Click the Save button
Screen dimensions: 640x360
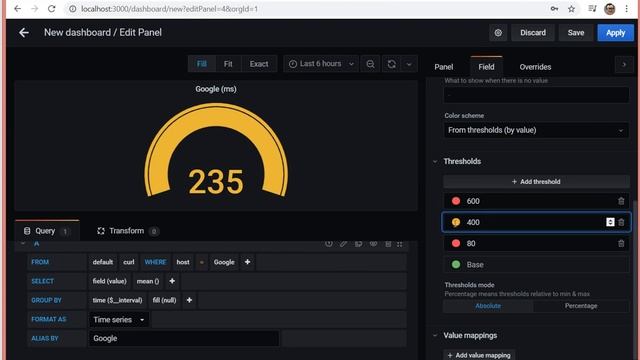click(x=576, y=33)
